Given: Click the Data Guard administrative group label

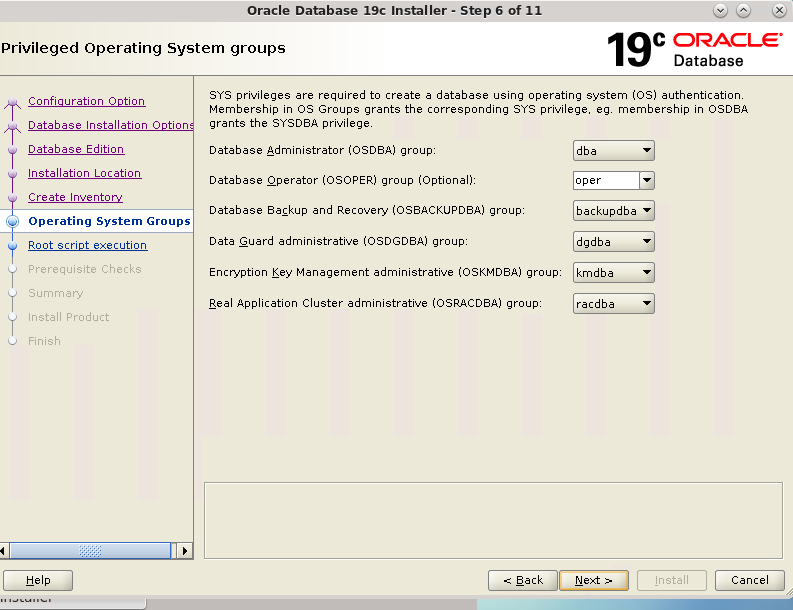Looking at the screenshot, I should (338, 241).
